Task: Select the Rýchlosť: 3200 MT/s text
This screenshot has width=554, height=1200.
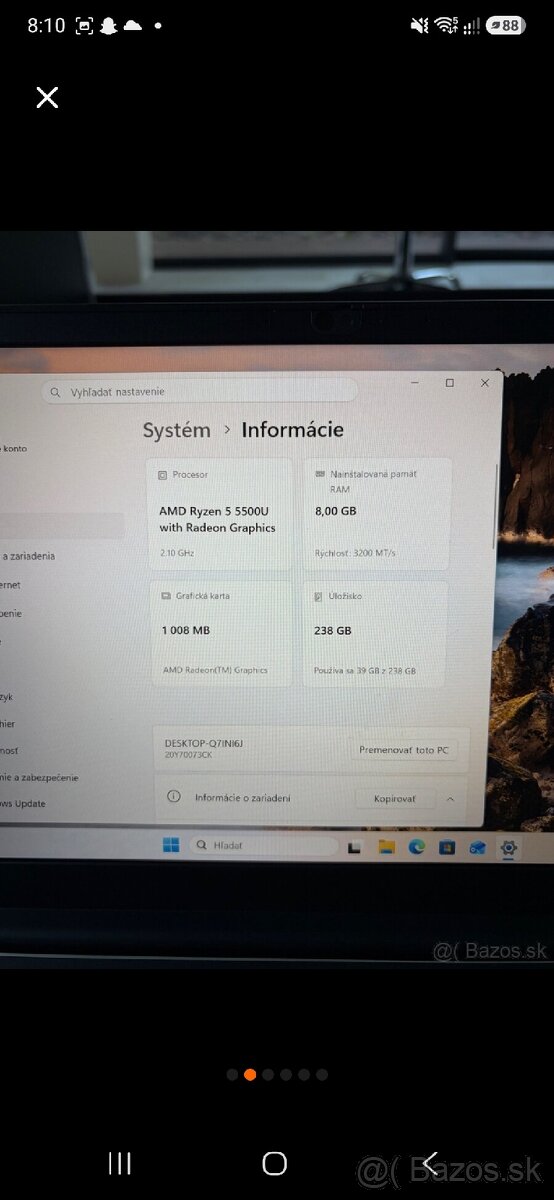Action: click(x=356, y=553)
